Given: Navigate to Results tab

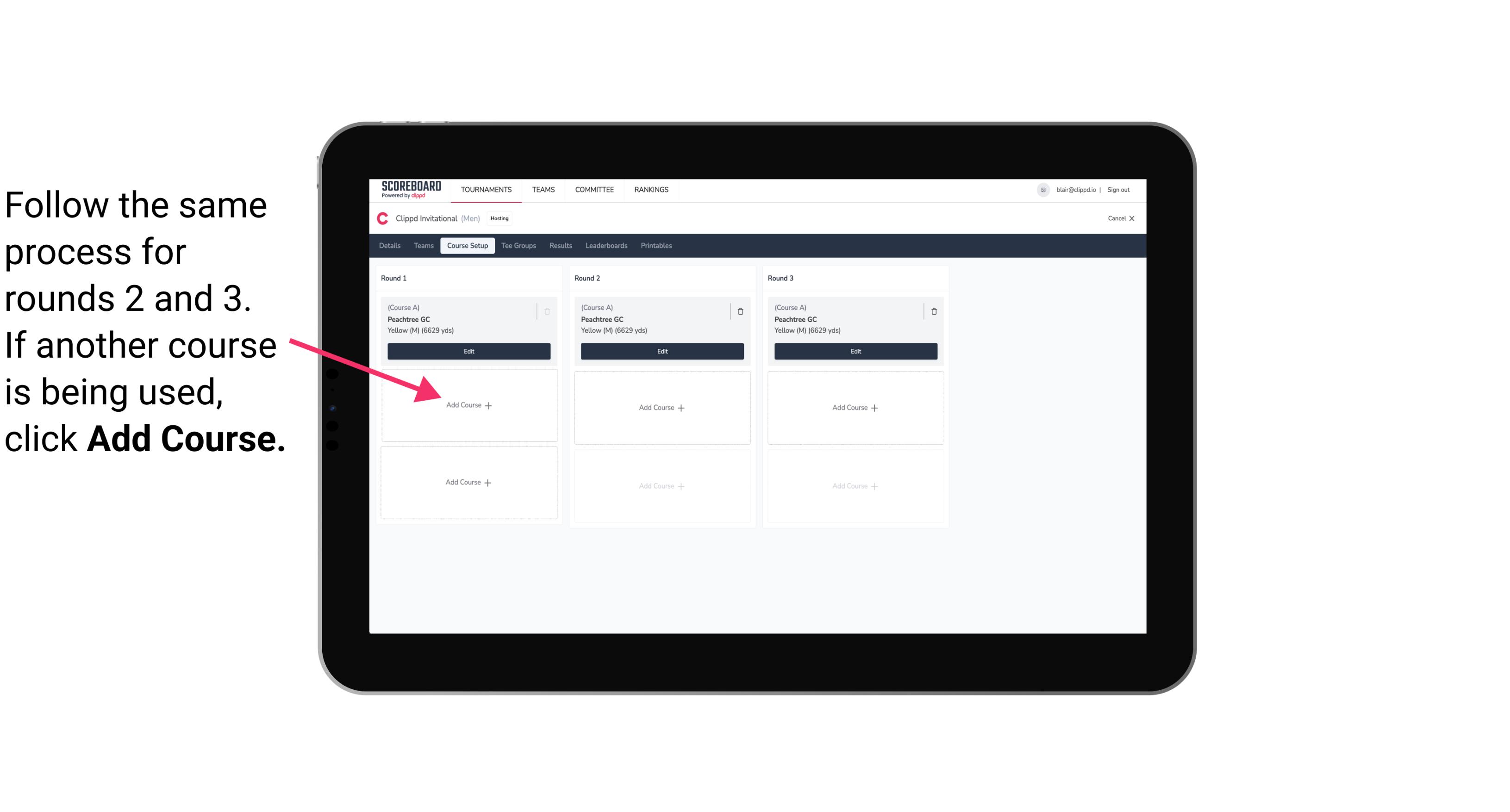Looking at the screenshot, I should tap(560, 245).
